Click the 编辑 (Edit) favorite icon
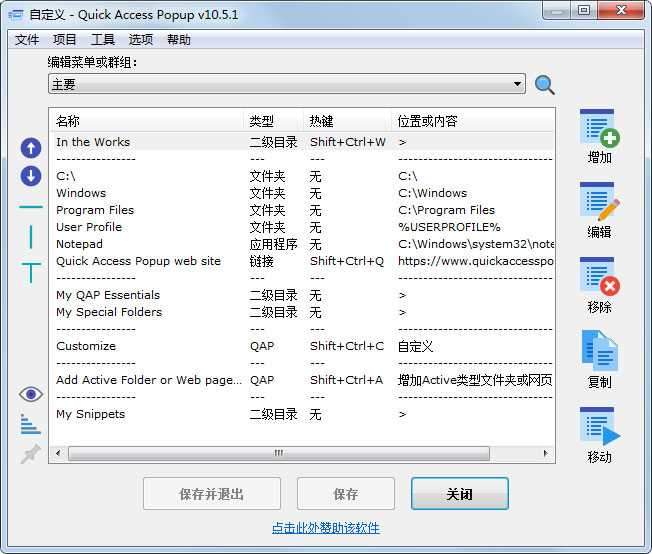The width and height of the screenshot is (652, 554). pyautogui.click(x=599, y=203)
